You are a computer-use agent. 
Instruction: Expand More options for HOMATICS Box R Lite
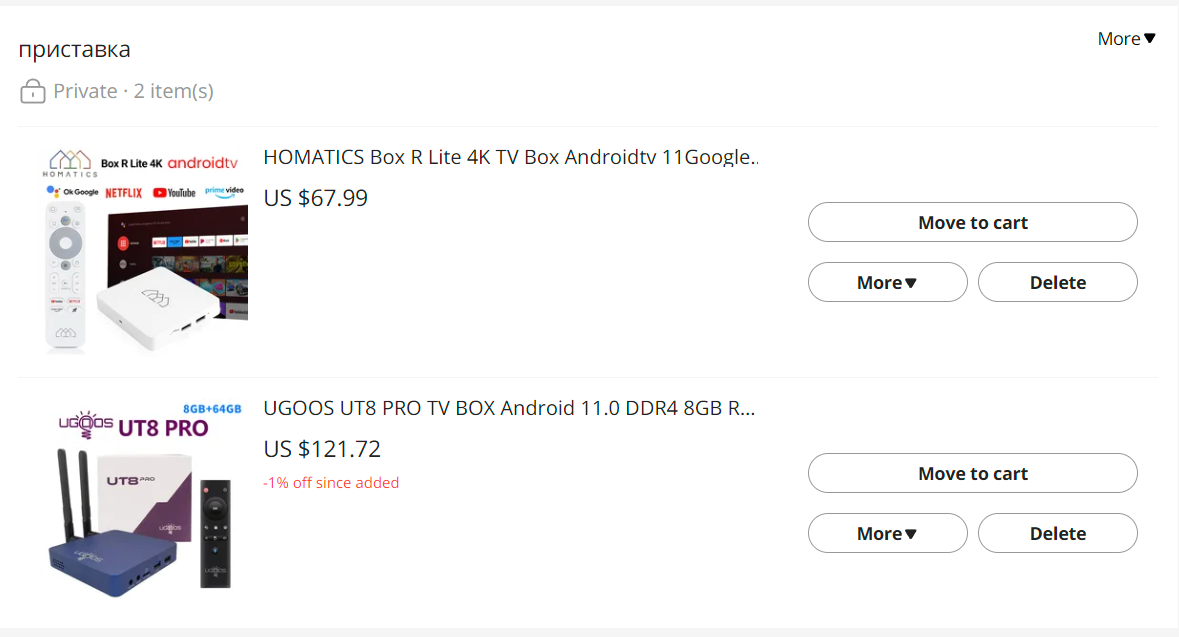pyautogui.click(x=887, y=282)
